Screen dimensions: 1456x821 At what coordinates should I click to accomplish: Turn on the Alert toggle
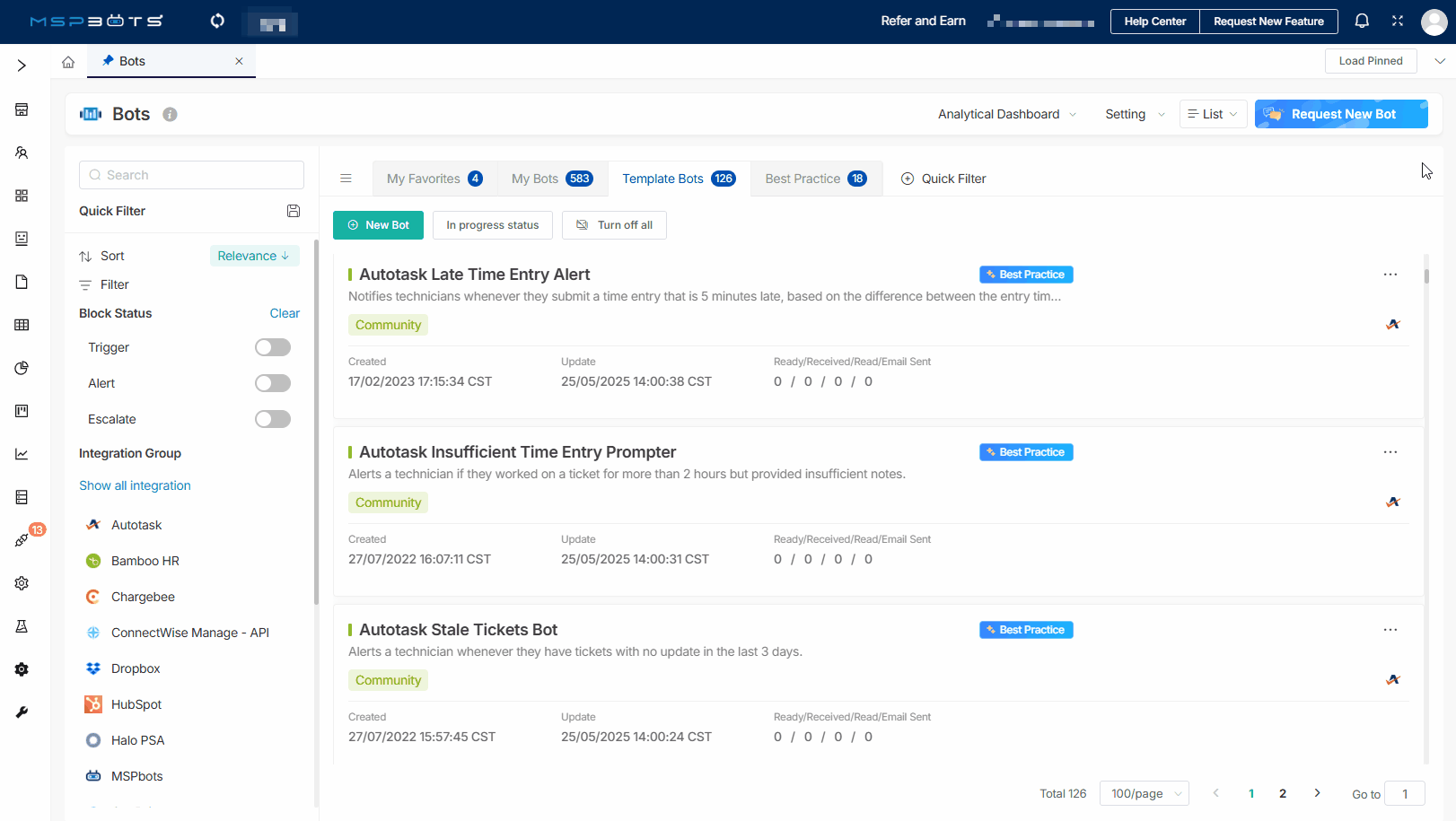click(272, 383)
